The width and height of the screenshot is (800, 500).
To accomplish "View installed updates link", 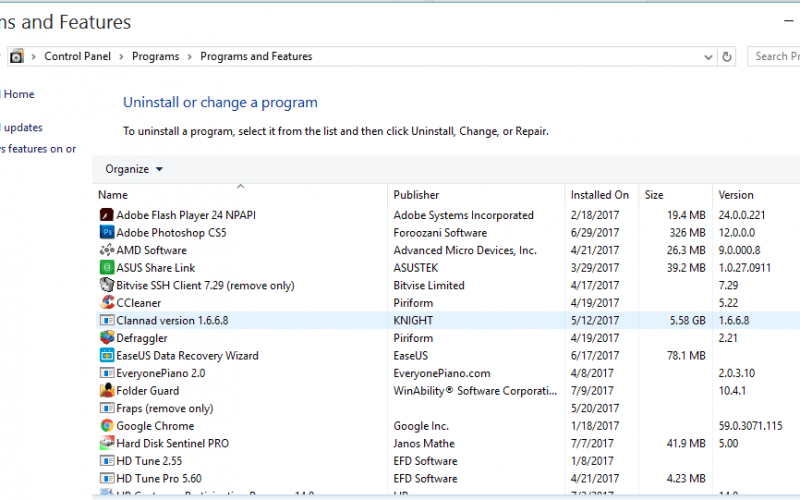I will click(21, 128).
